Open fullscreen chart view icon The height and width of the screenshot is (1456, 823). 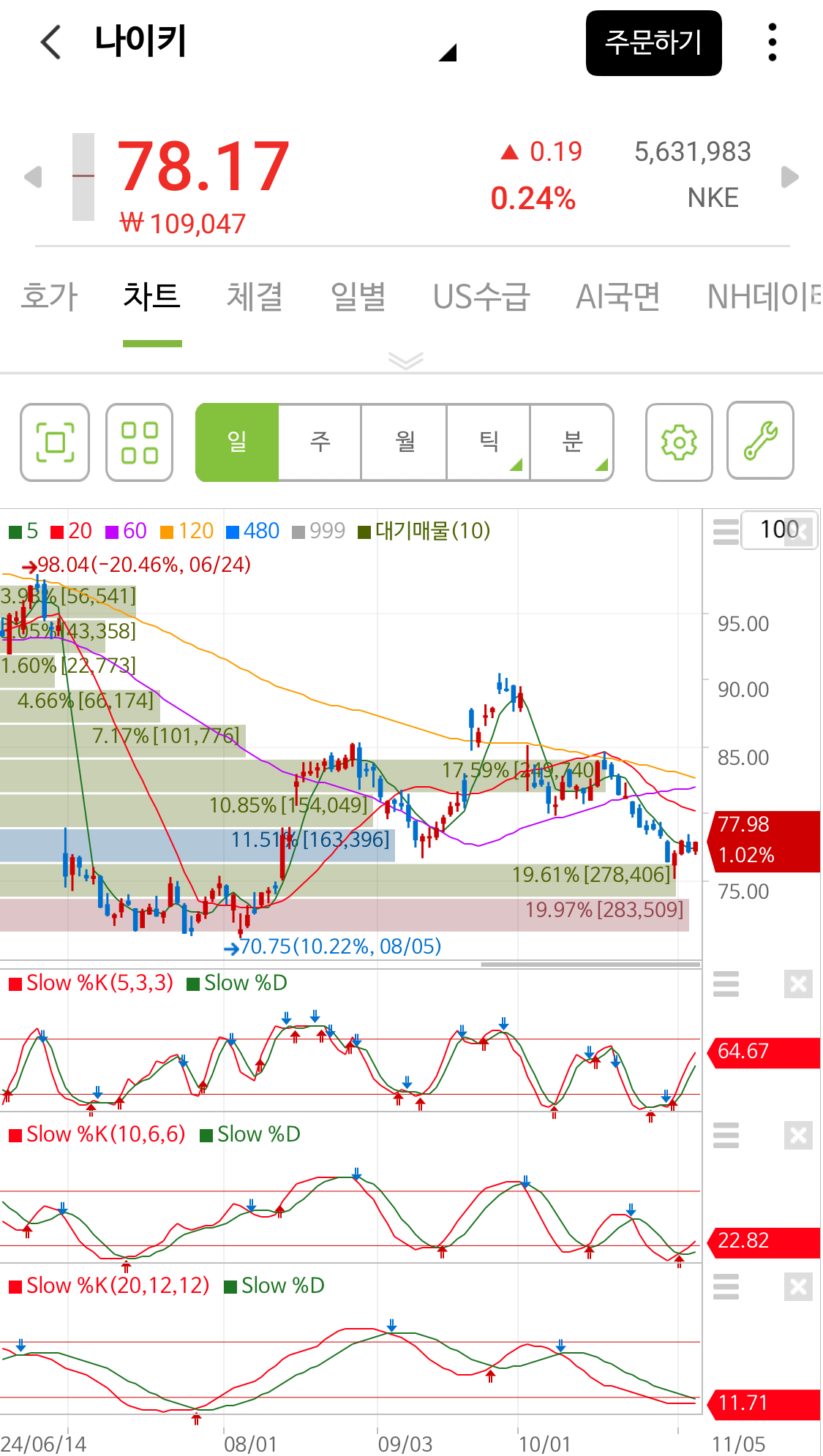coord(55,442)
